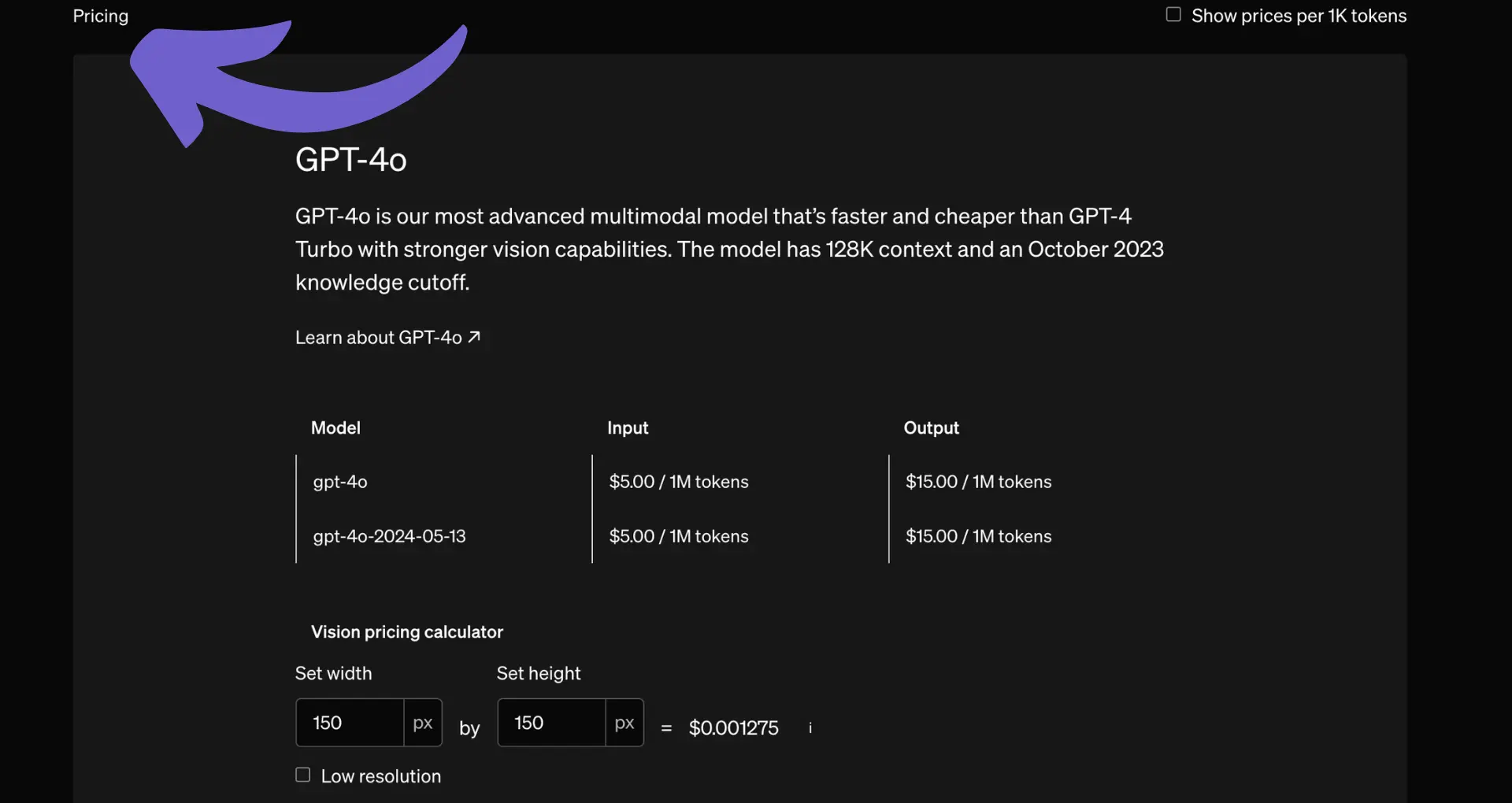Click the Output column header
Viewport: 1512px width, 803px height.
[x=932, y=428]
